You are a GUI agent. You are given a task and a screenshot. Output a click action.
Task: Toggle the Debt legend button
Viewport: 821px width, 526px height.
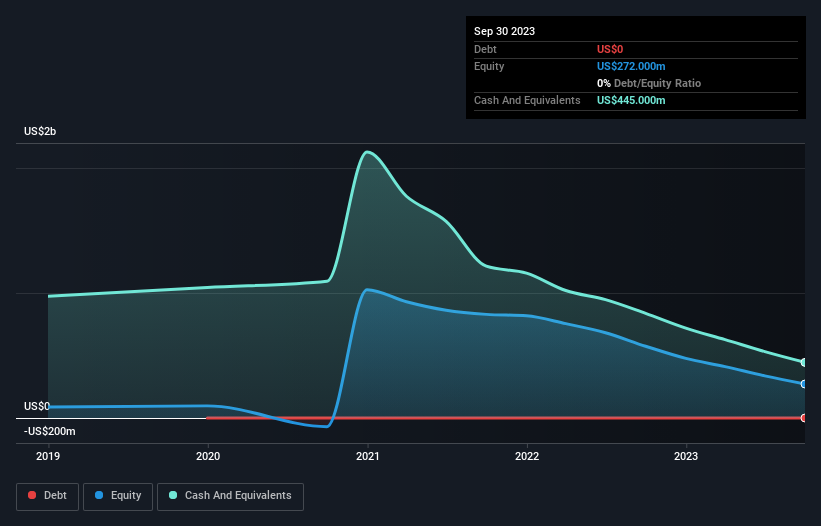coord(47,496)
